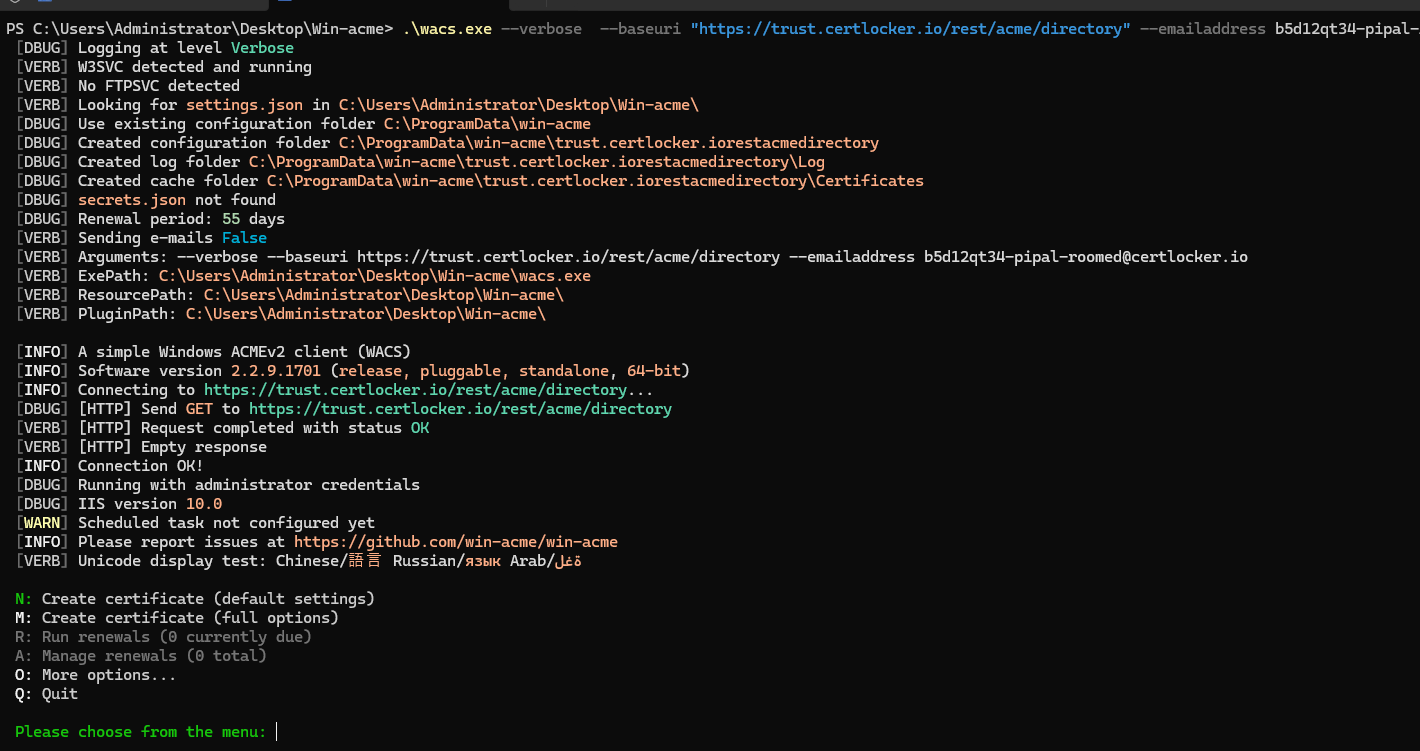Image resolution: width=1420 pixels, height=751 pixels.
Task: Click the 'A: Manage renewals (0 total)' line
Action: (141, 656)
